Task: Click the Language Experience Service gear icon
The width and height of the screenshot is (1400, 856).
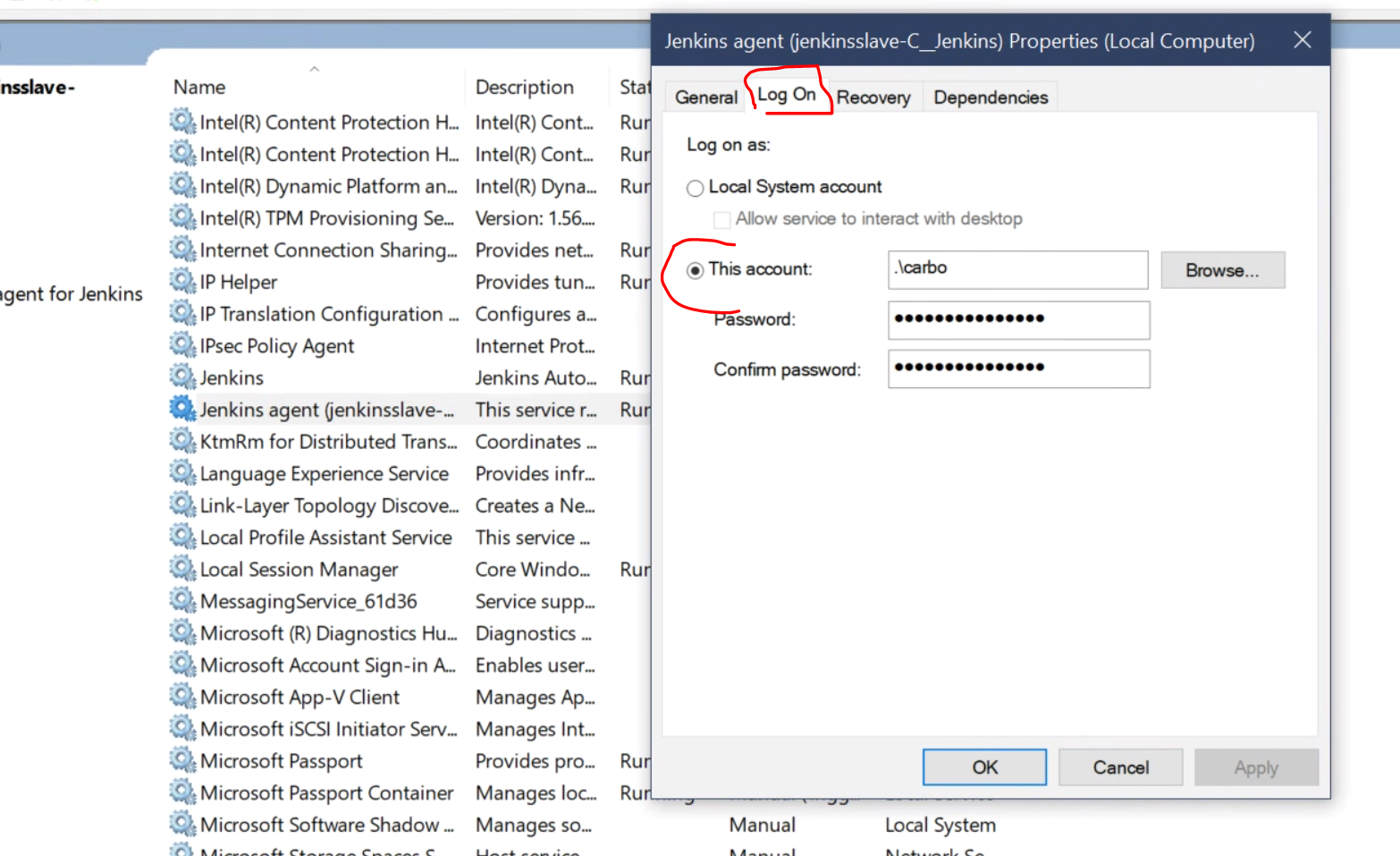Action: tap(182, 472)
